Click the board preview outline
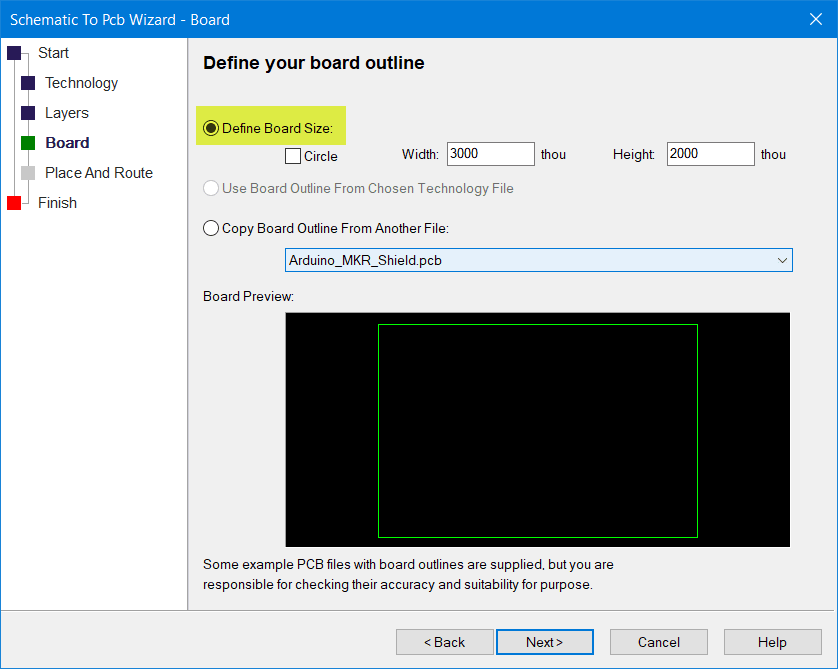838x669 pixels. tap(538, 431)
